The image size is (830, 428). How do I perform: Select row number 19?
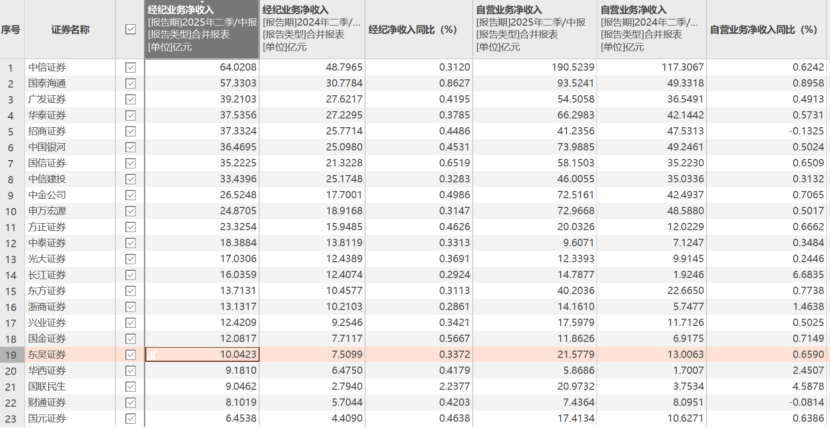click(11, 354)
